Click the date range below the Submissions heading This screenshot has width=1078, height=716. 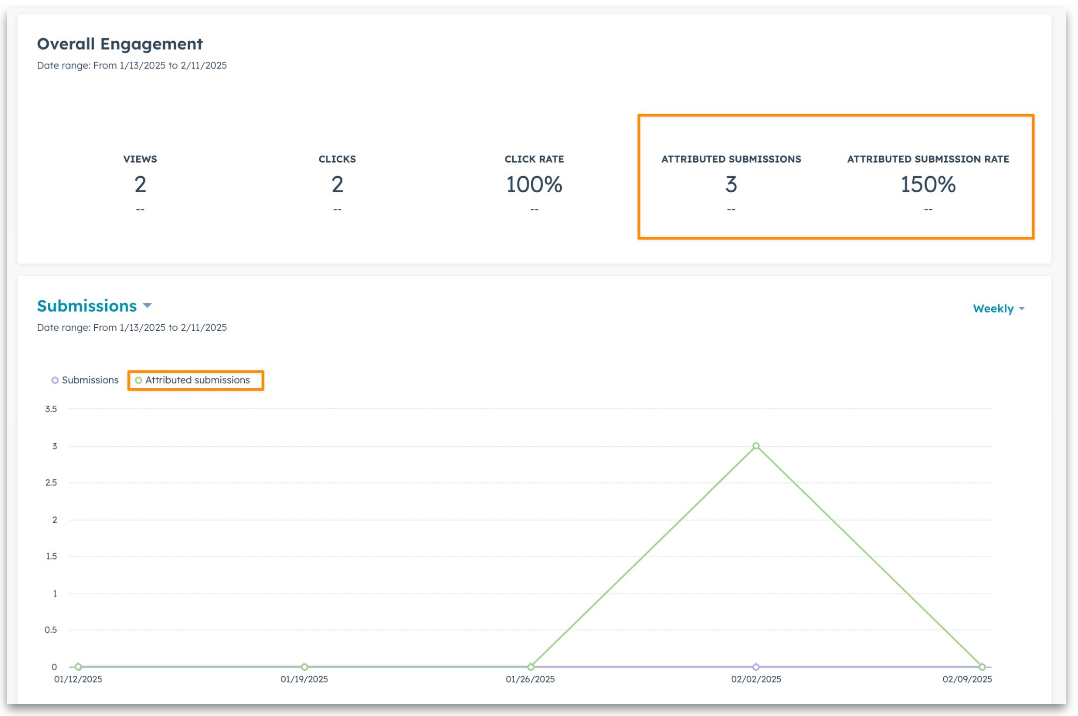point(131,327)
